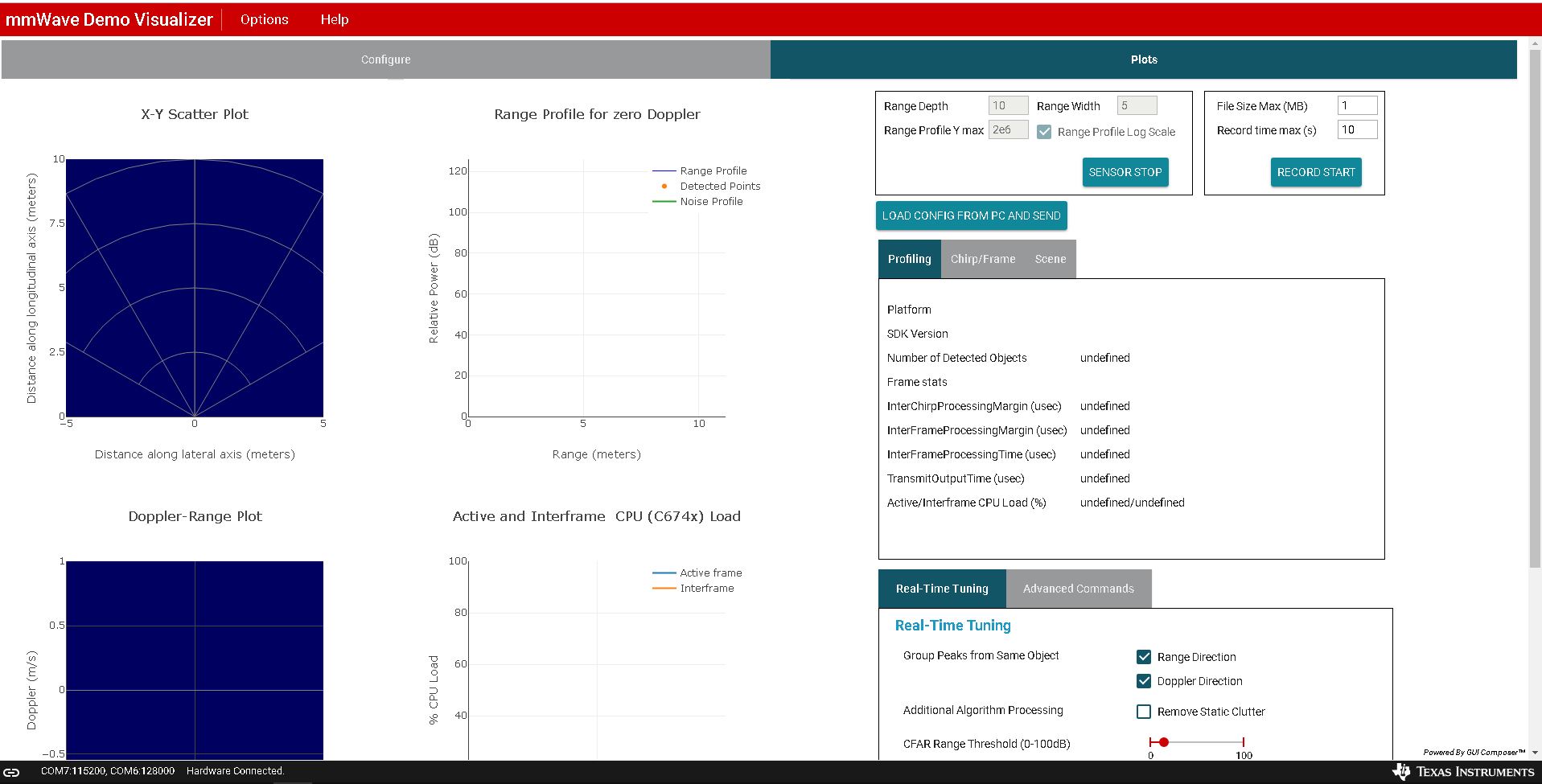The width and height of the screenshot is (1542, 784).
Task: Click Additional Algorithm Processing label
Action: click(983, 710)
